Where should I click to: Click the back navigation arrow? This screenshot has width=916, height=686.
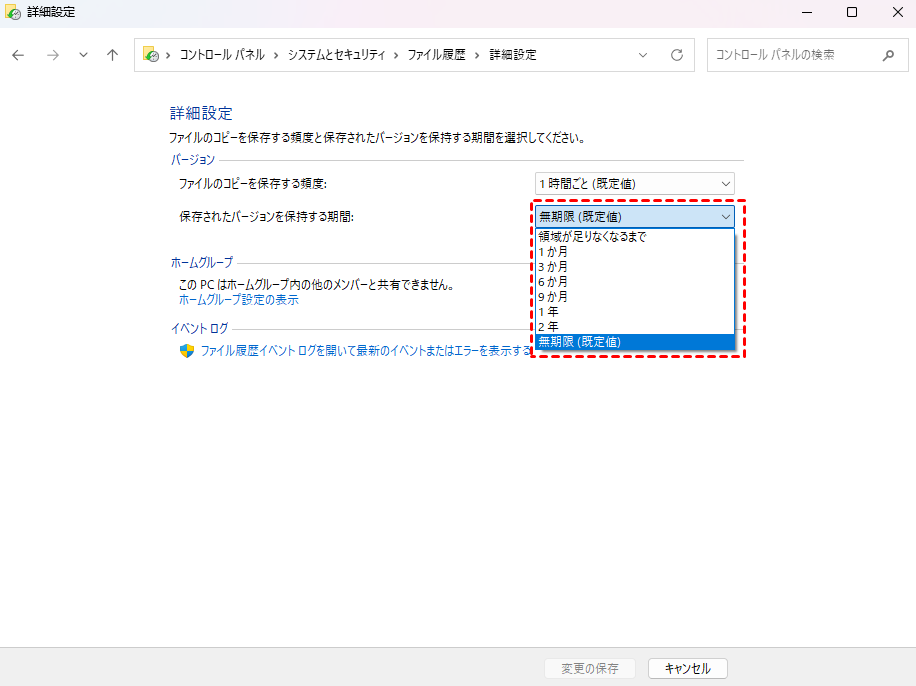tap(18, 55)
